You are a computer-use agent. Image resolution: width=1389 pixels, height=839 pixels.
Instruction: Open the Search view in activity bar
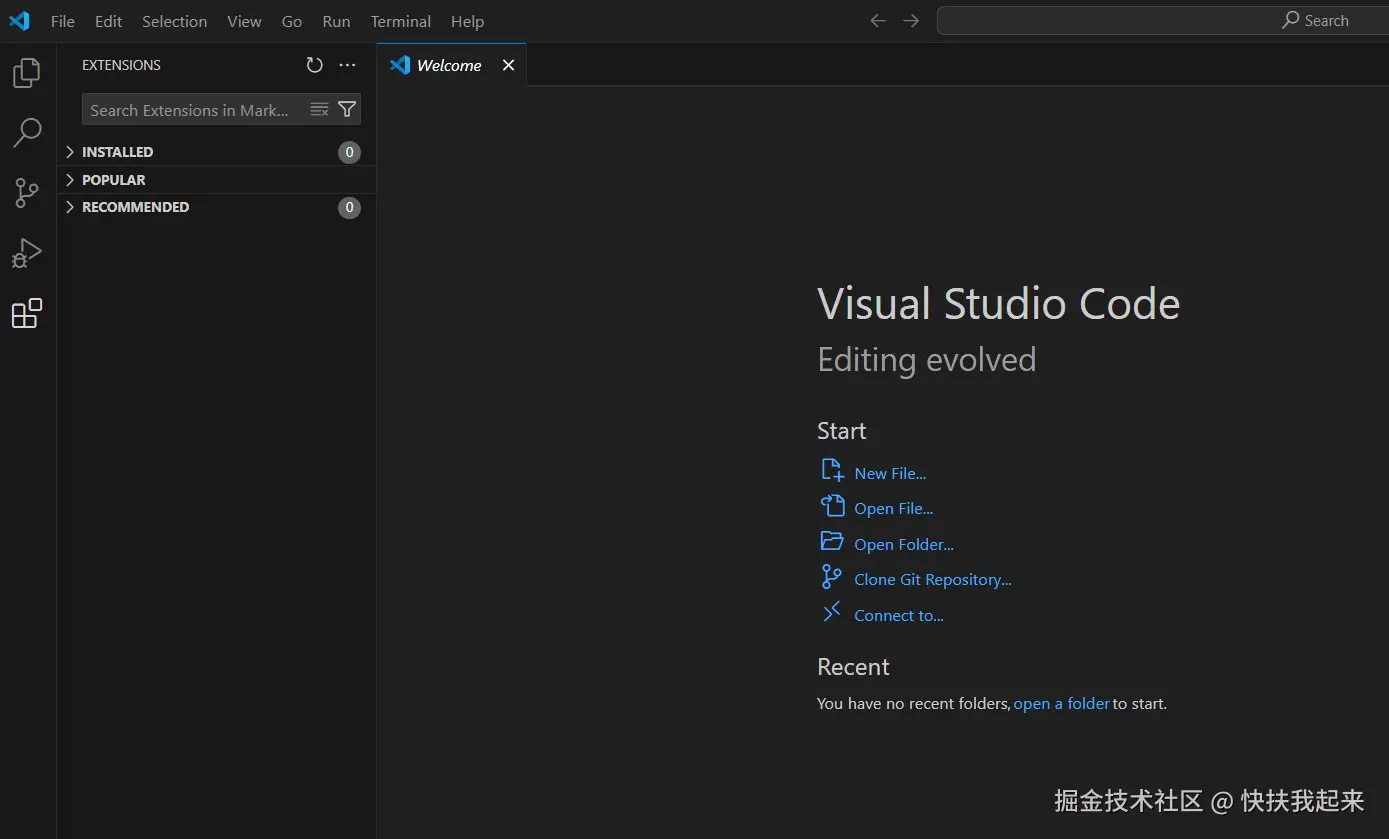click(27, 132)
